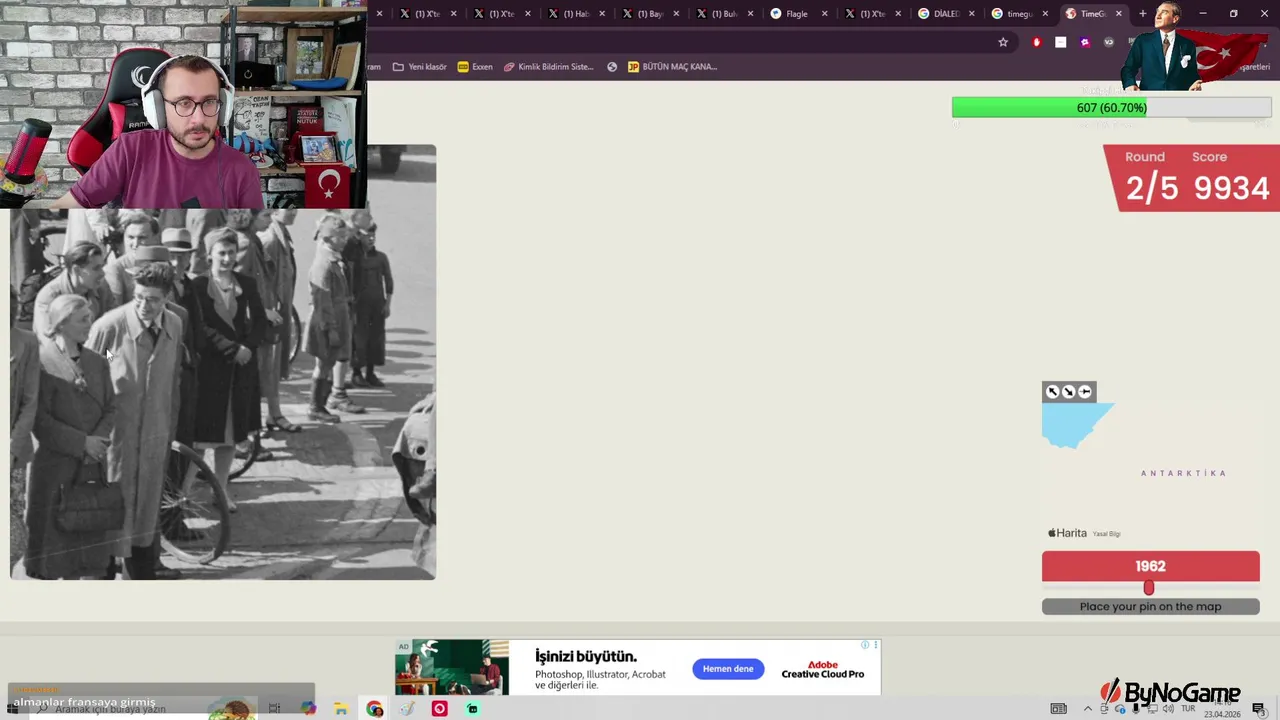
Task: Switch to Chrome in the taskbar
Action: (374, 709)
